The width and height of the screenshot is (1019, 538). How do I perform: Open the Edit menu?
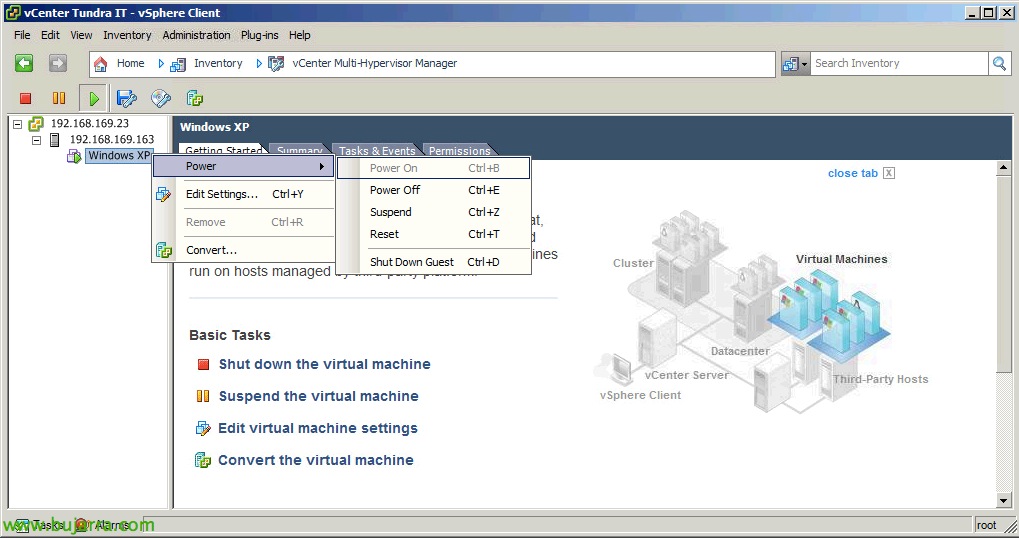[x=50, y=35]
